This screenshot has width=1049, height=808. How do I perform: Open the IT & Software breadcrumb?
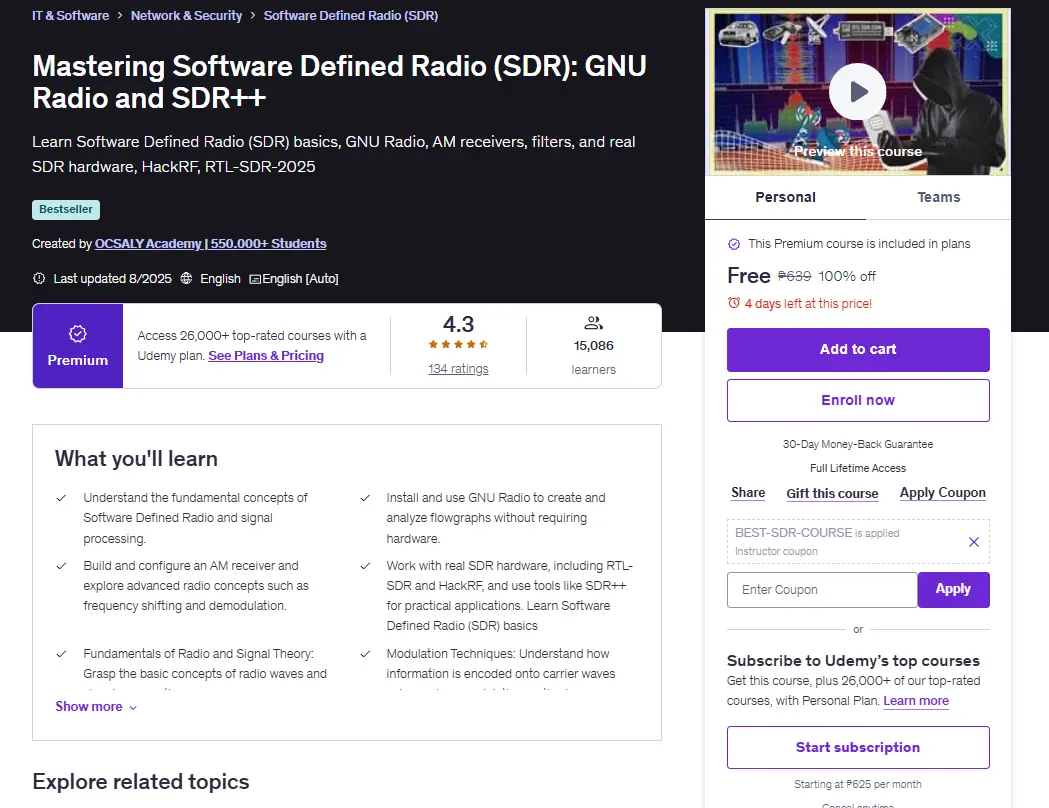tap(70, 15)
